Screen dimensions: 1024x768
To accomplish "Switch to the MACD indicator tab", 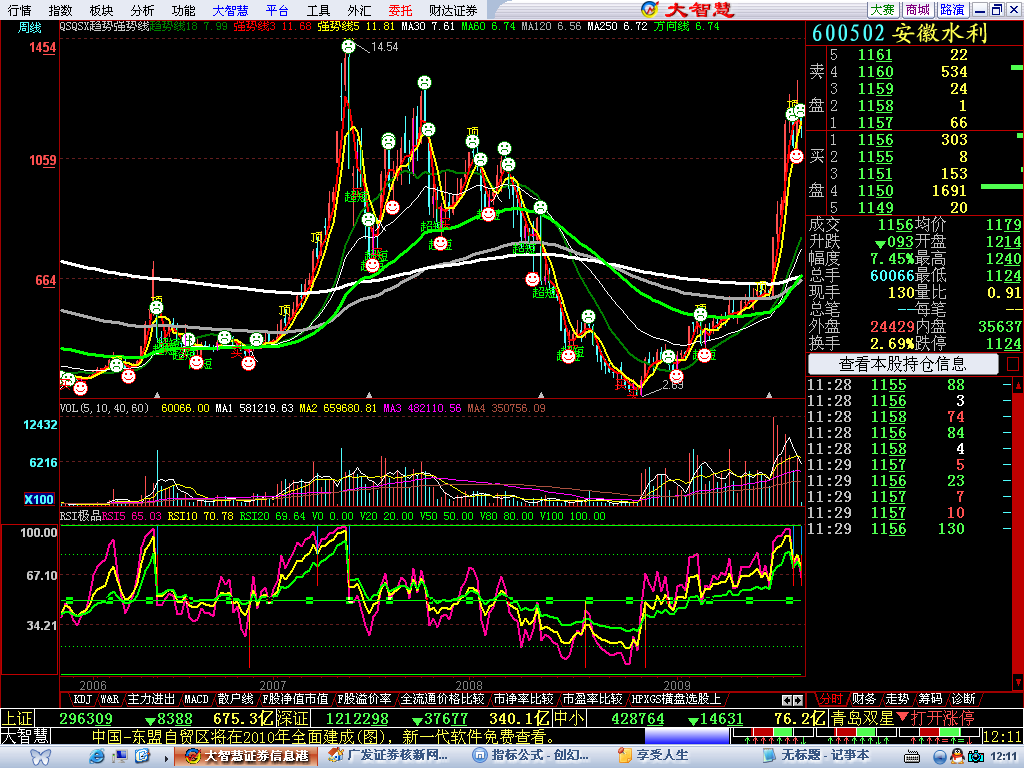I will [x=196, y=699].
